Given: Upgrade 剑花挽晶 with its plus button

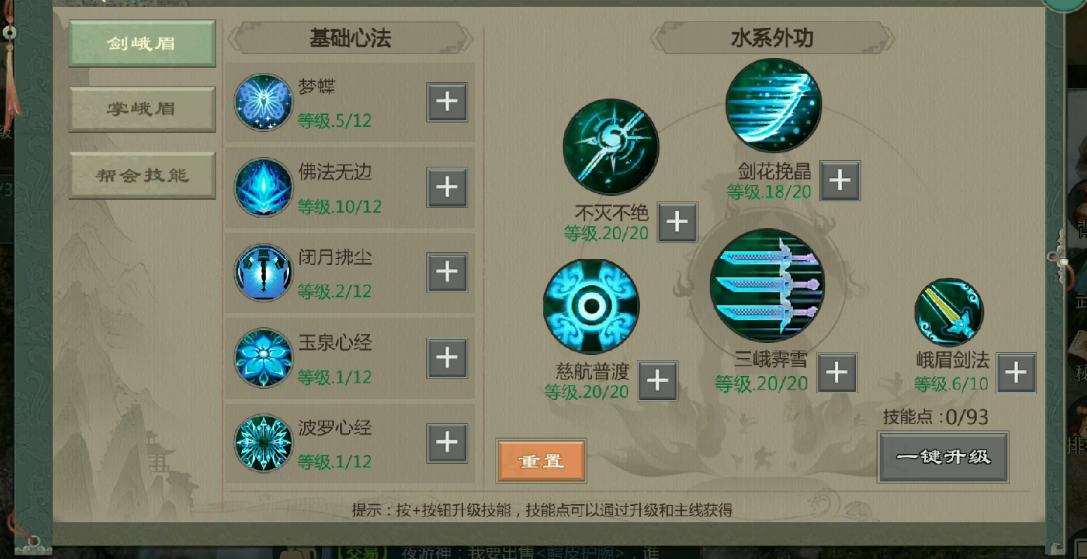Looking at the screenshot, I should 840,181.
